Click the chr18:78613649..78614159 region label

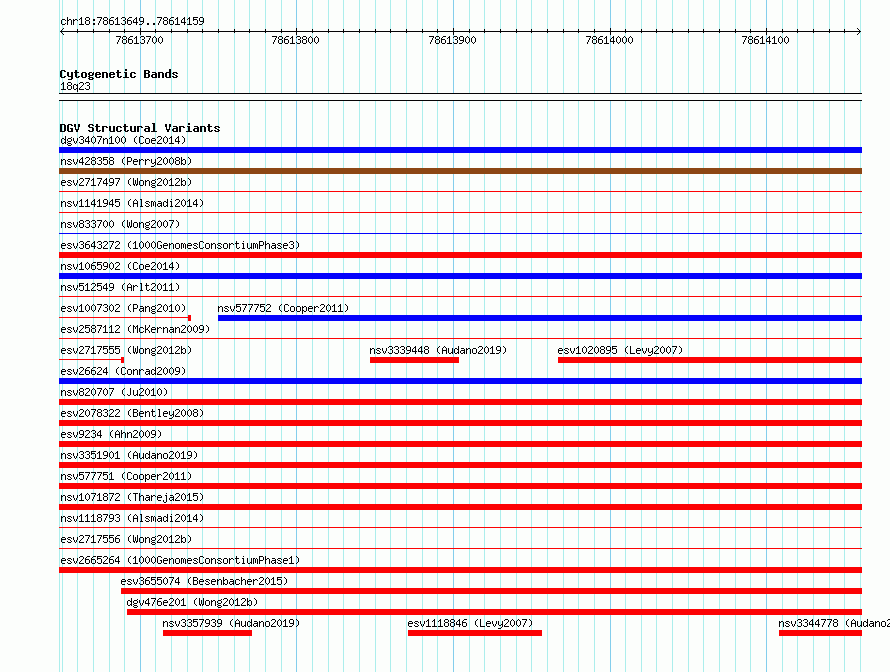132,21
